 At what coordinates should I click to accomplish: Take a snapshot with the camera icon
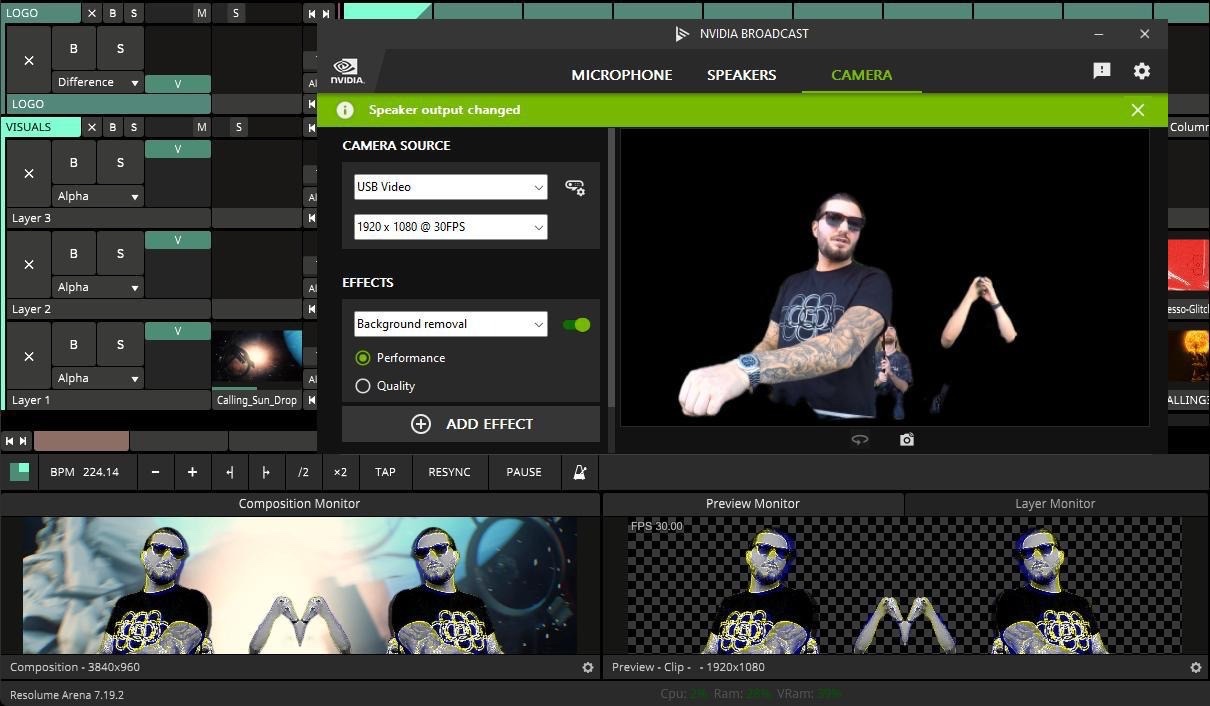click(906, 440)
